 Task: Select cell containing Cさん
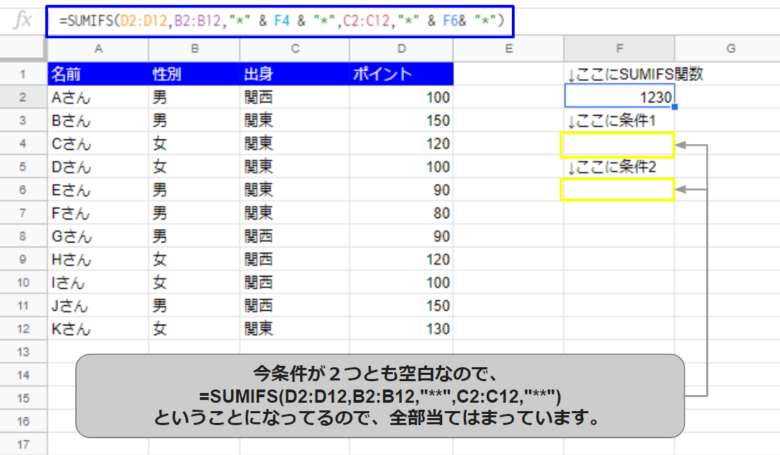click(x=98, y=144)
